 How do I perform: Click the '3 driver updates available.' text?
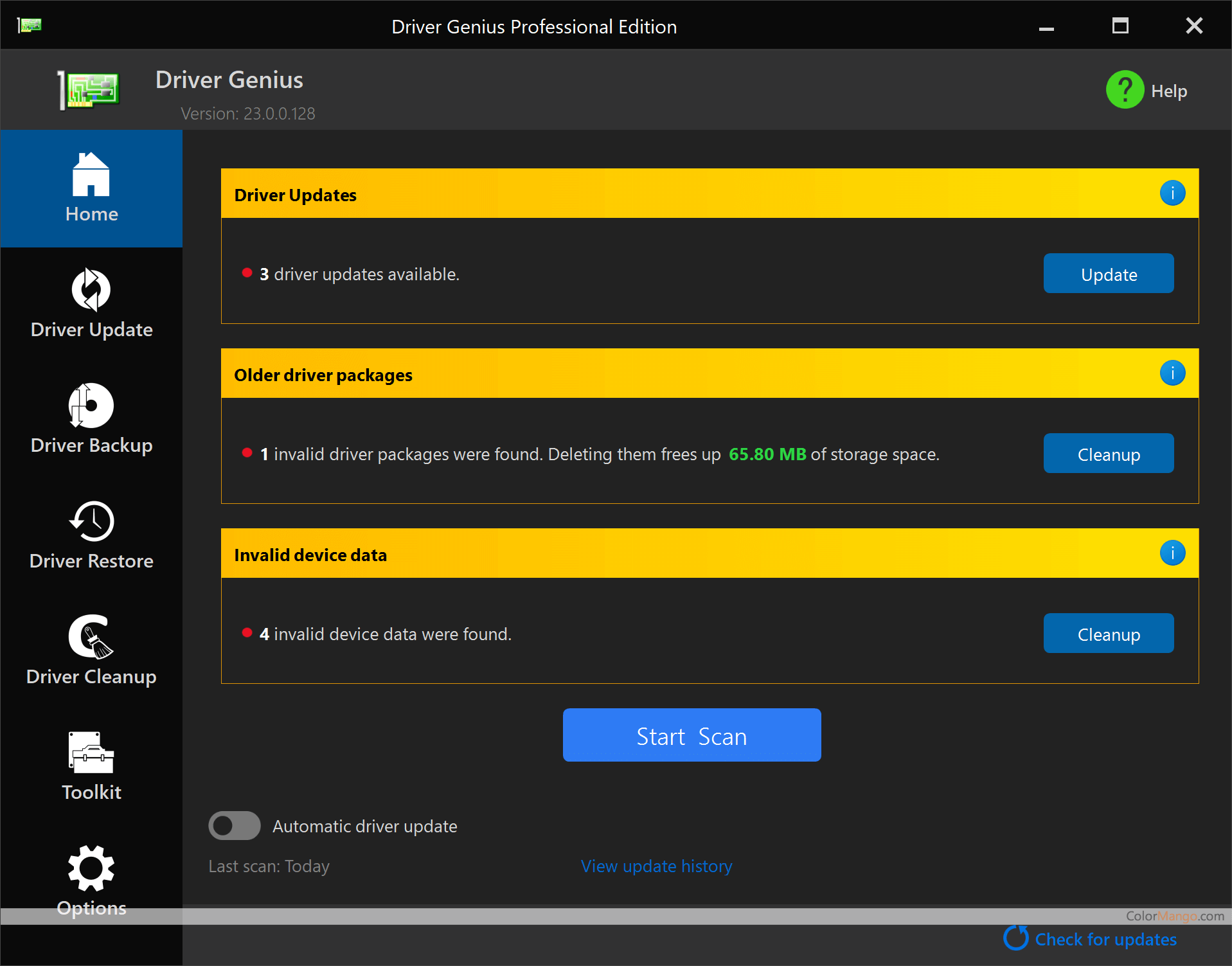coord(359,274)
